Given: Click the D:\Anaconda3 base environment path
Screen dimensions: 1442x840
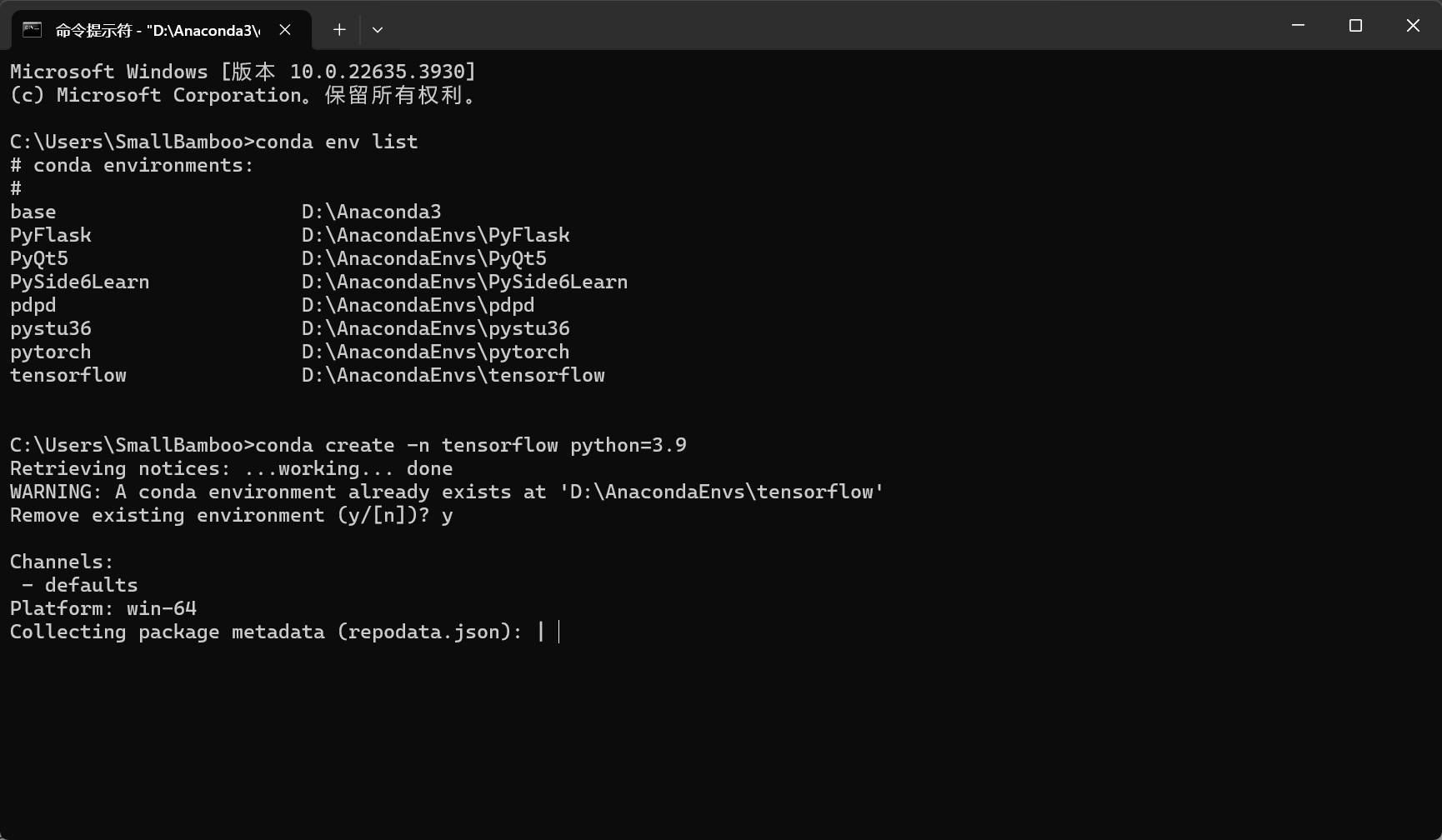Looking at the screenshot, I should 371,212.
